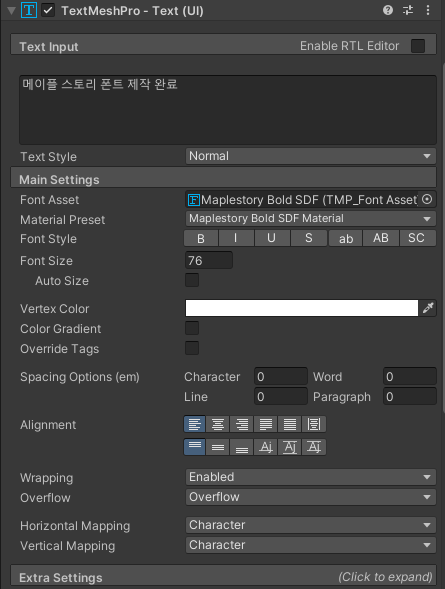Viewport: 445px width, 589px height.
Task: Select midline vertical alignment
Action: click(290, 447)
